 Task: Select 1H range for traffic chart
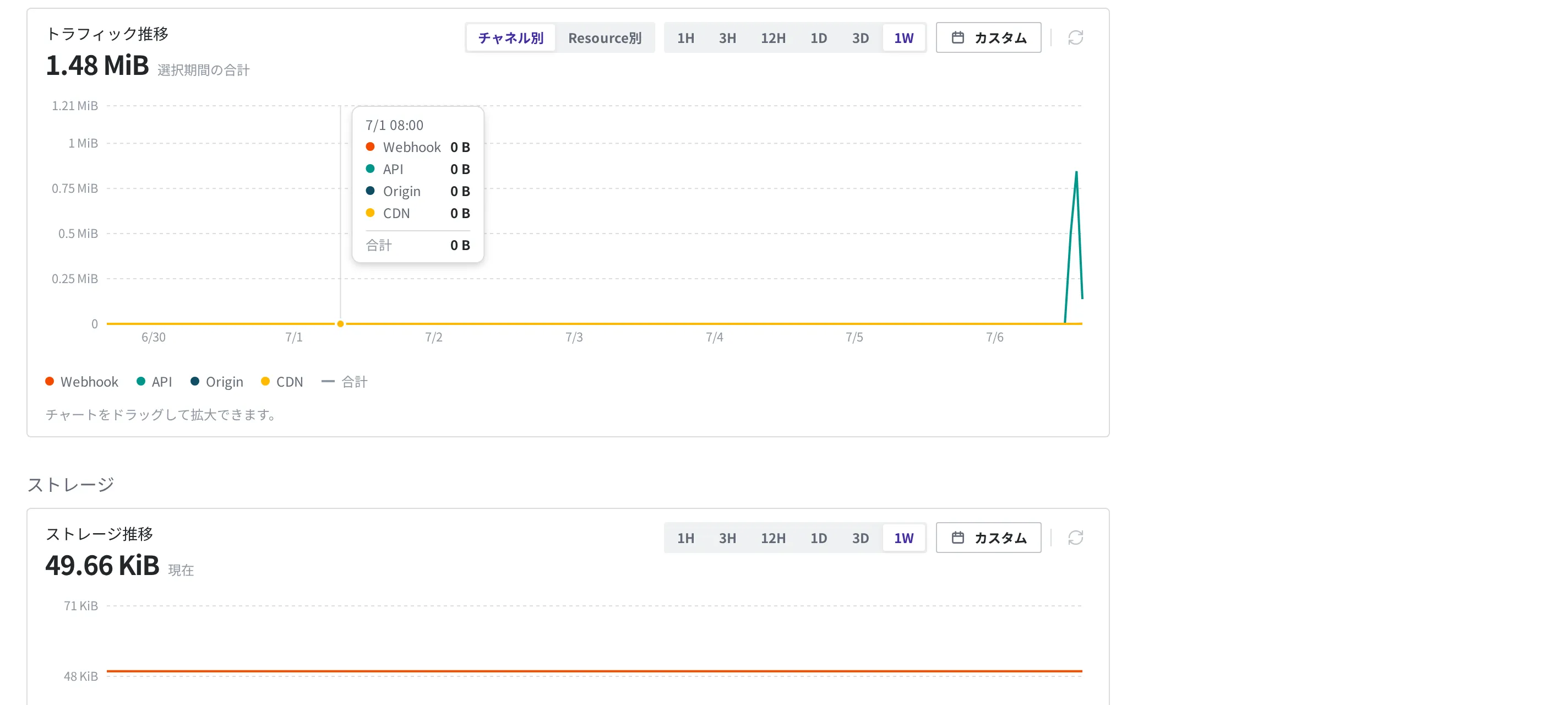point(685,38)
